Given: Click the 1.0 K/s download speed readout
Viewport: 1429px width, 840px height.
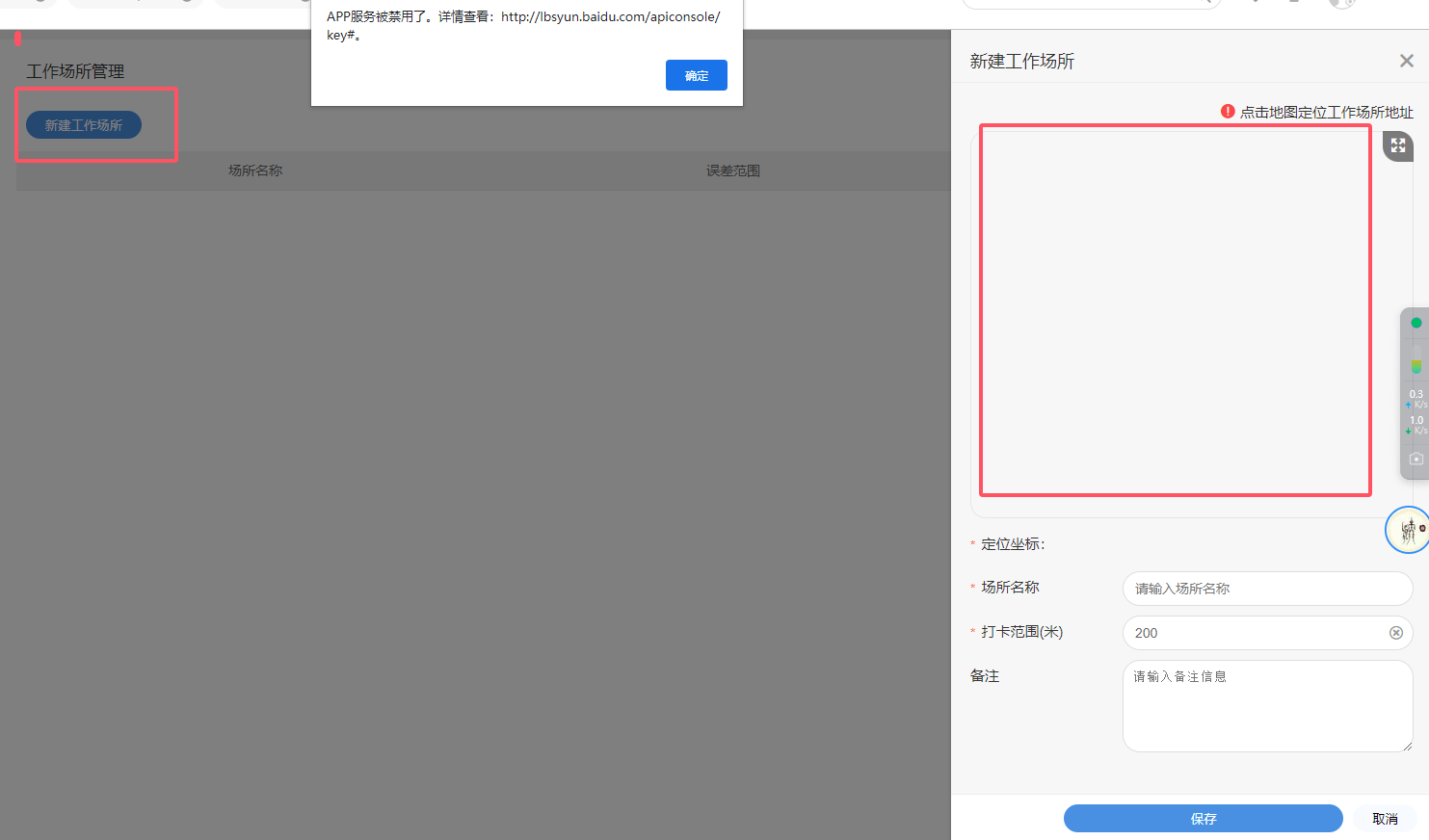Looking at the screenshot, I should coord(1416,425).
